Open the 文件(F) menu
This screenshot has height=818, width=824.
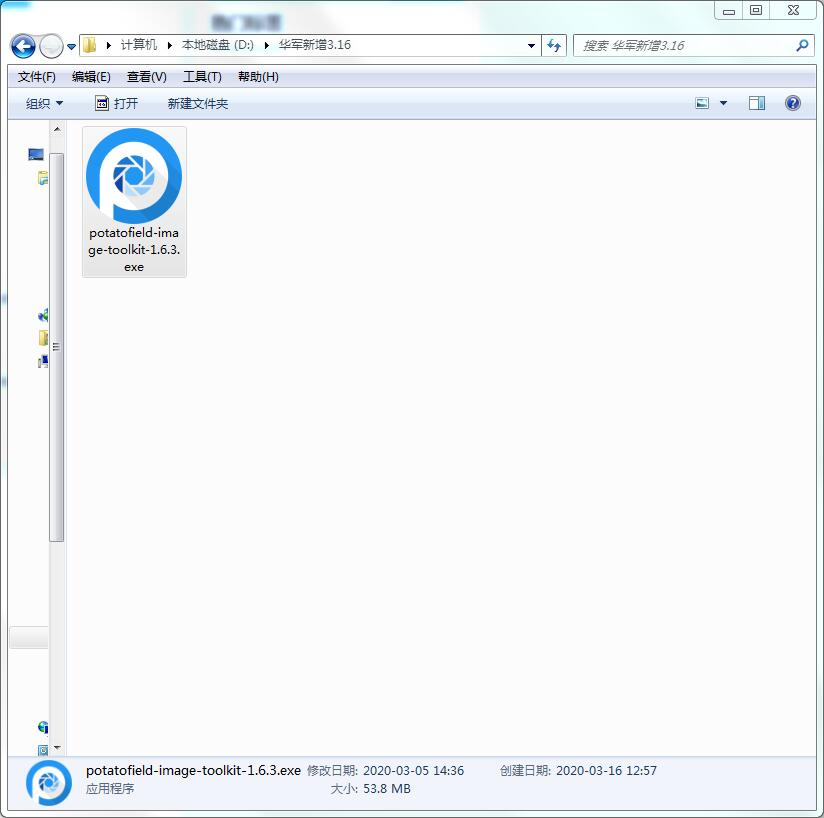(37, 77)
